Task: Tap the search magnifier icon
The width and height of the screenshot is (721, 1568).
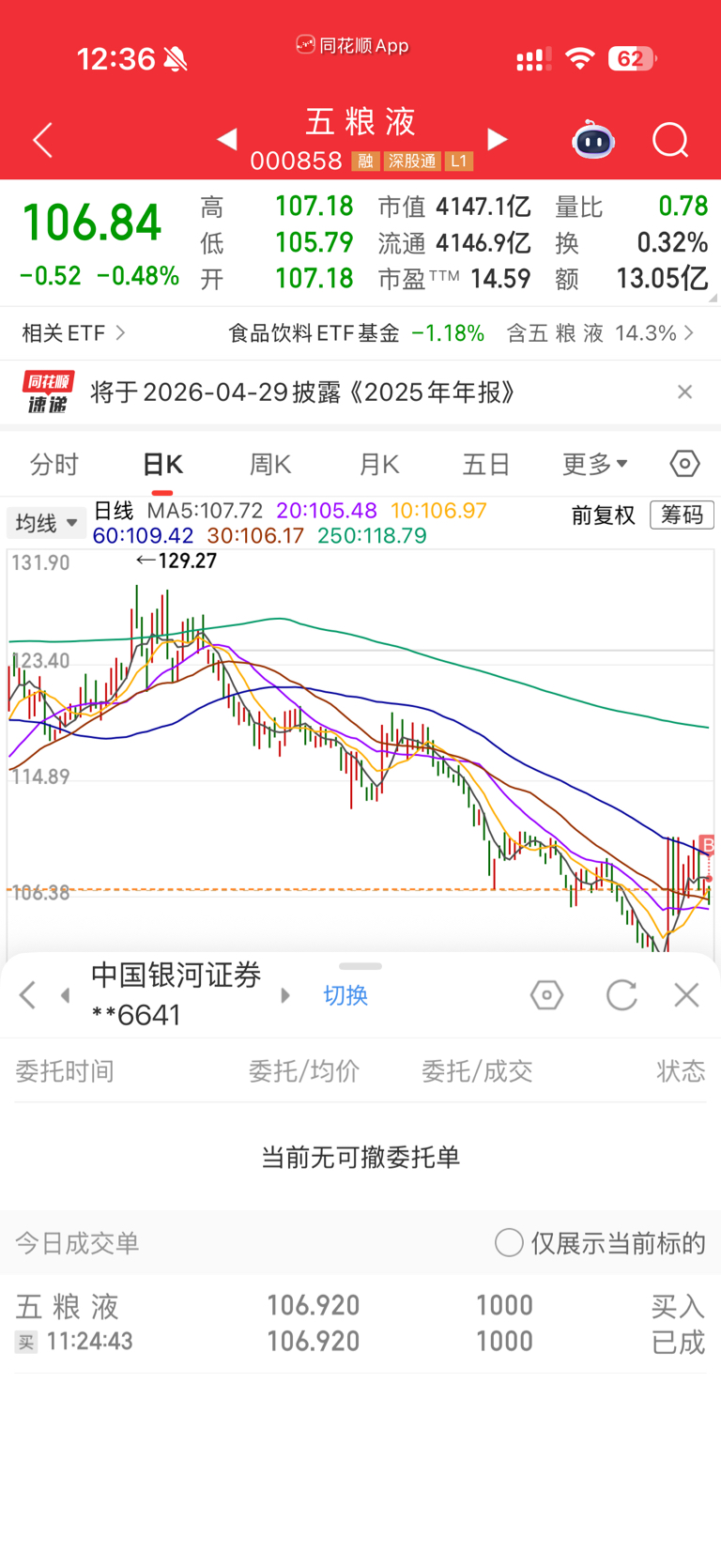Action: tap(670, 141)
